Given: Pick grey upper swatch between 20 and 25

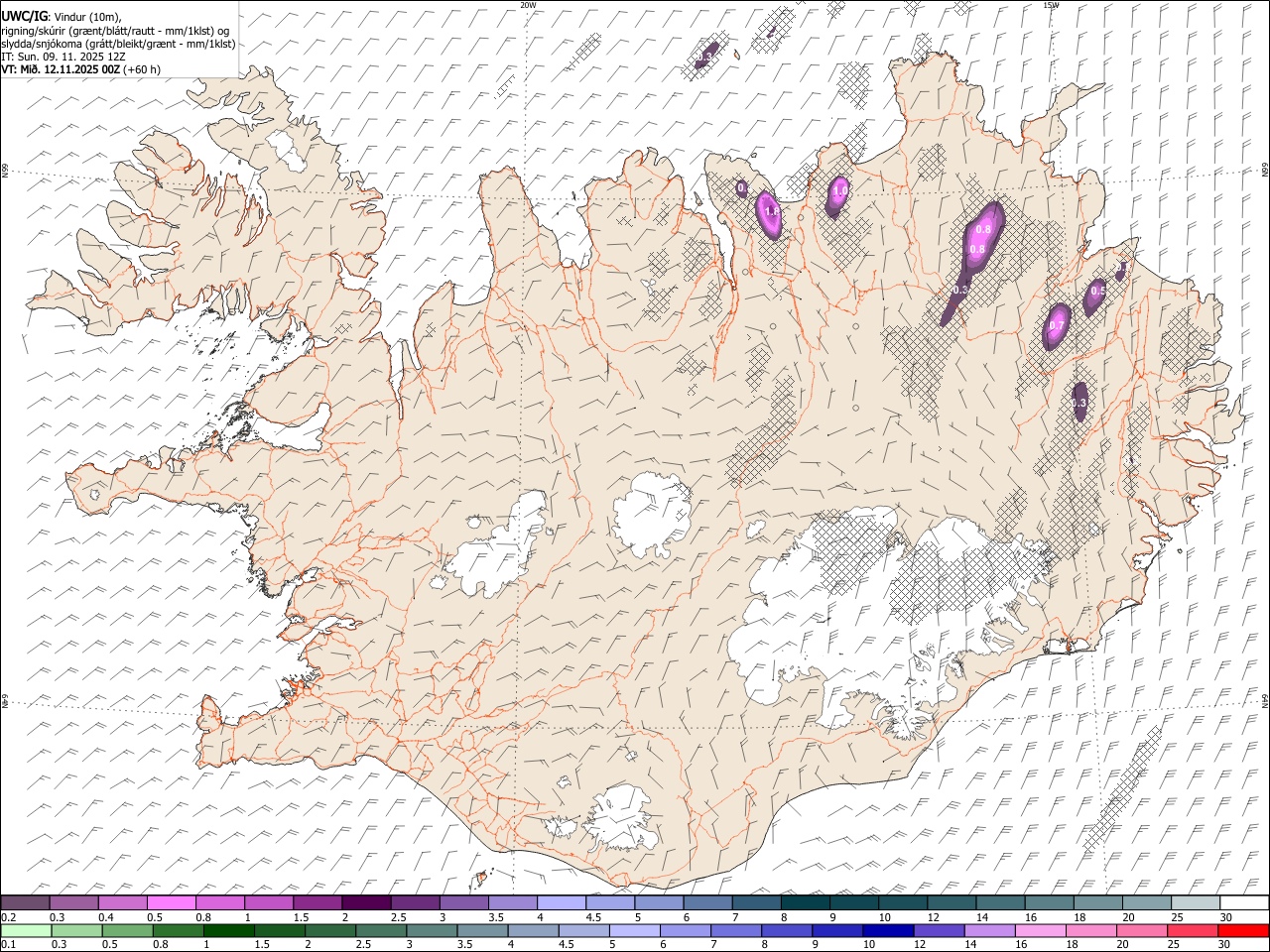Looking at the screenshot, I should click(1146, 902).
